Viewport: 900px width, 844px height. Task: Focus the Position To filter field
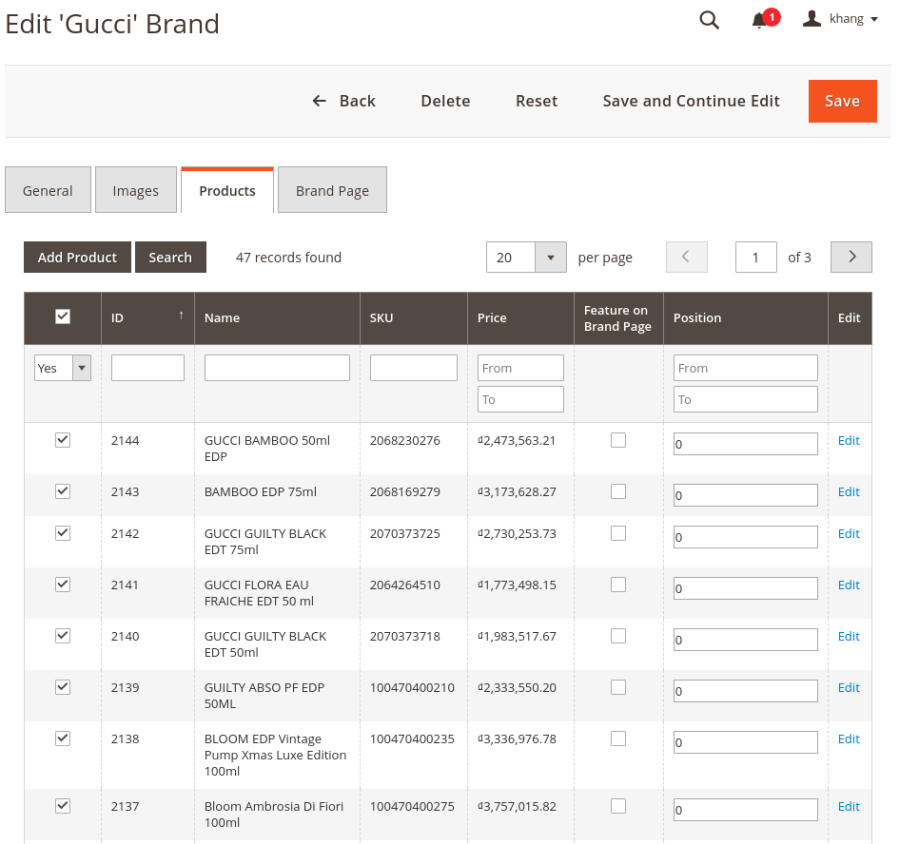[745, 399]
